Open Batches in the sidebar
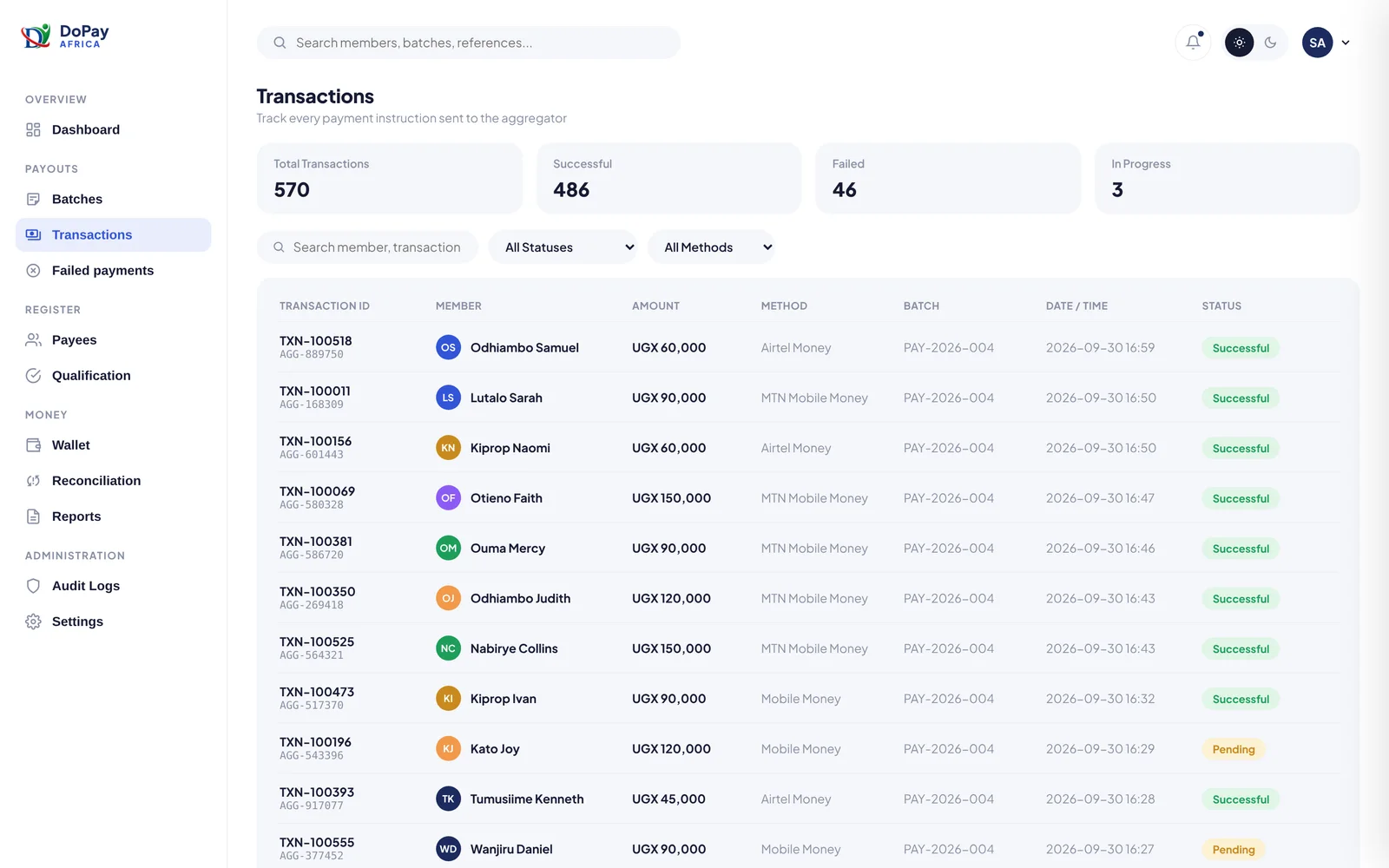 tap(113, 199)
